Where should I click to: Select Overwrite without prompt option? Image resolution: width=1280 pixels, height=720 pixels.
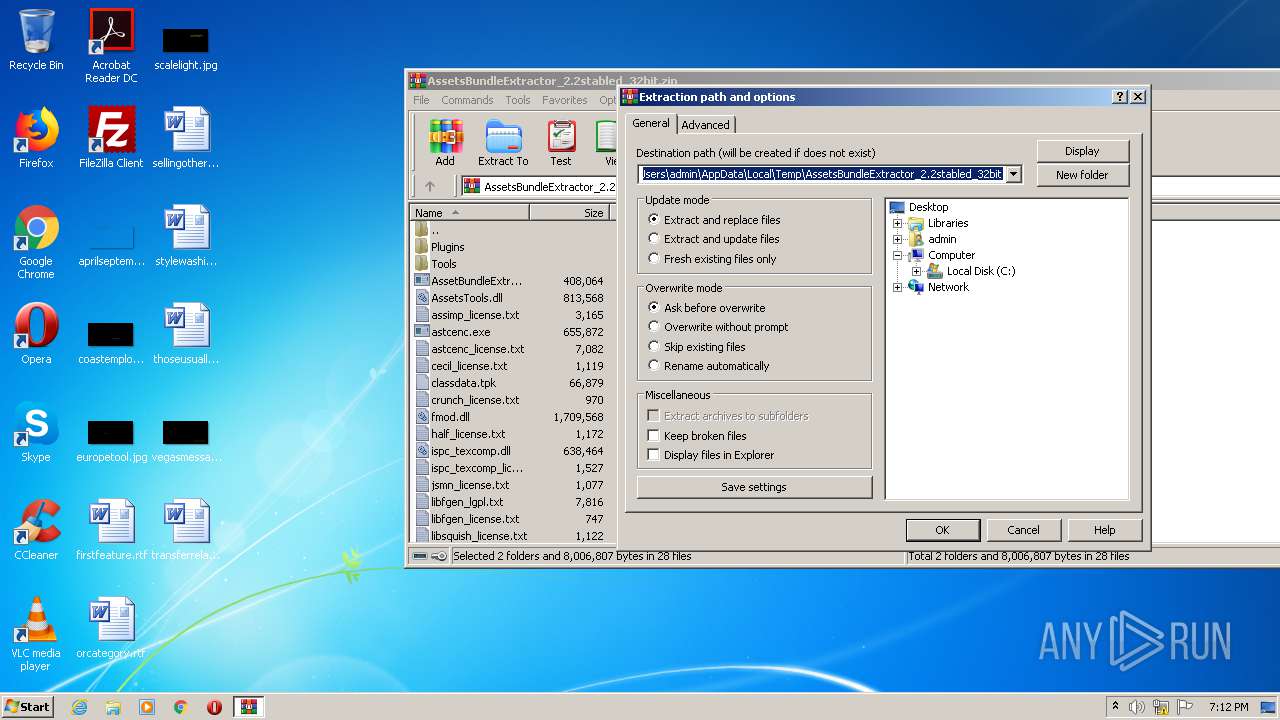point(718,327)
